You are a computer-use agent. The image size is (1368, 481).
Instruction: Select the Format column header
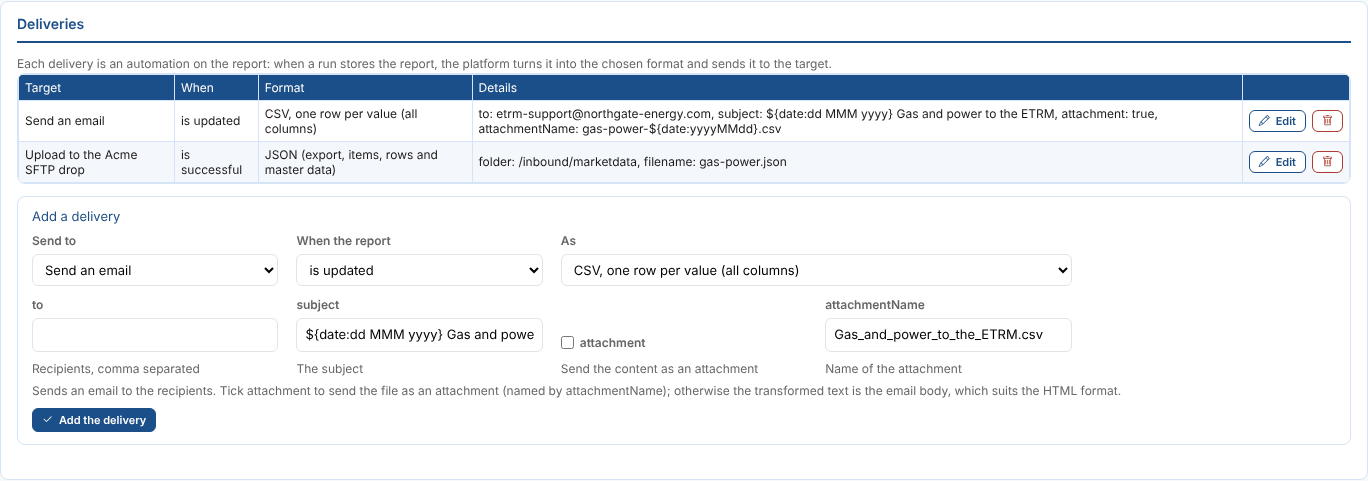coord(365,88)
